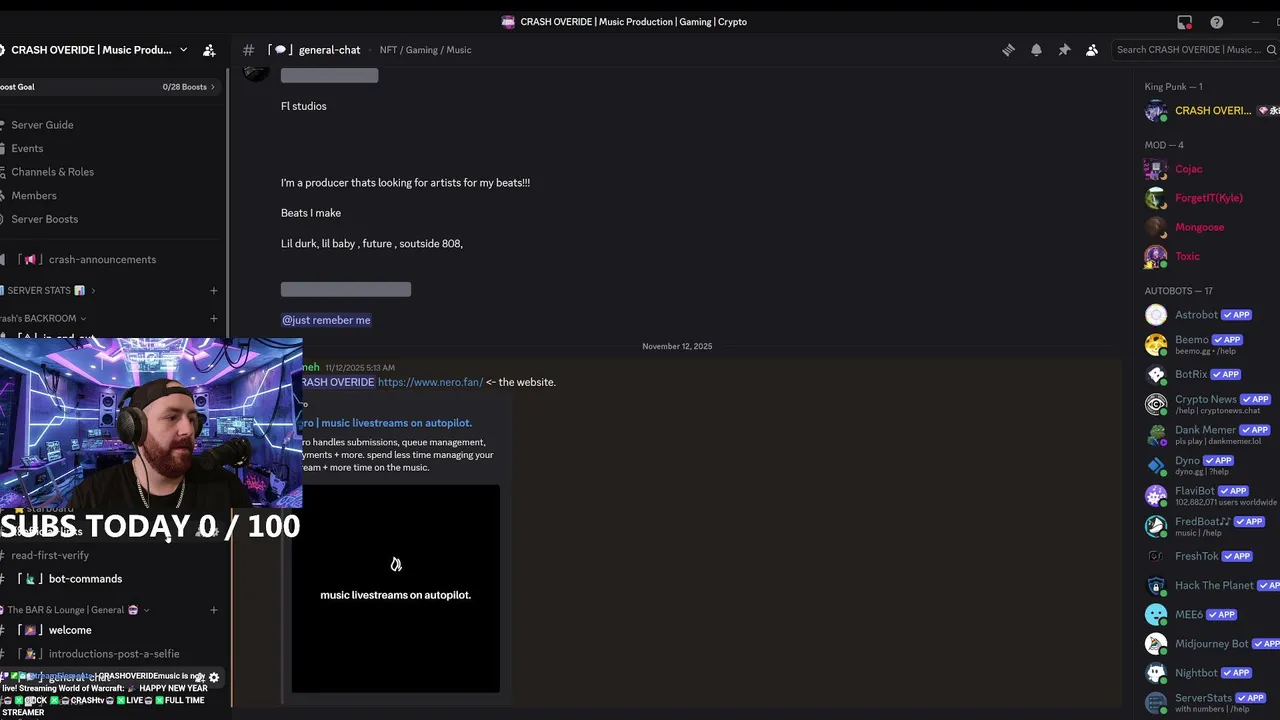Open the server name dropdown menu
This screenshot has height=720, width=1280.
tap(183, 50)
